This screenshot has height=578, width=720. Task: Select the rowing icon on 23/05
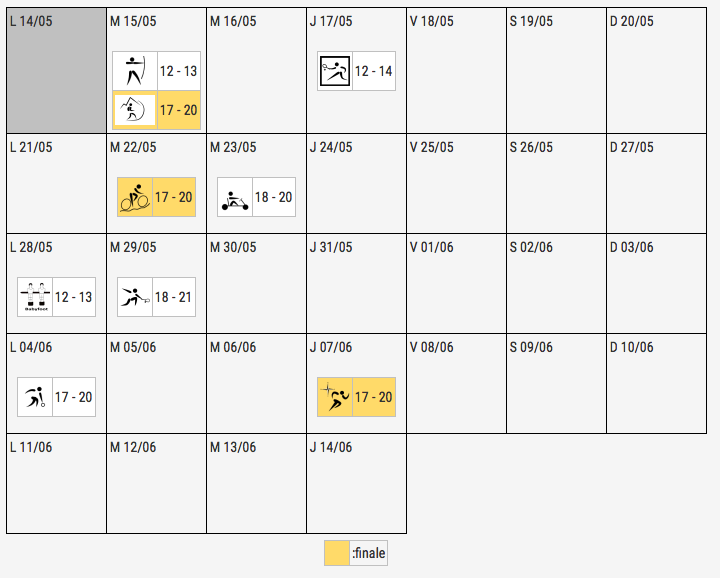pyautogui.click(x=235, y=197)
